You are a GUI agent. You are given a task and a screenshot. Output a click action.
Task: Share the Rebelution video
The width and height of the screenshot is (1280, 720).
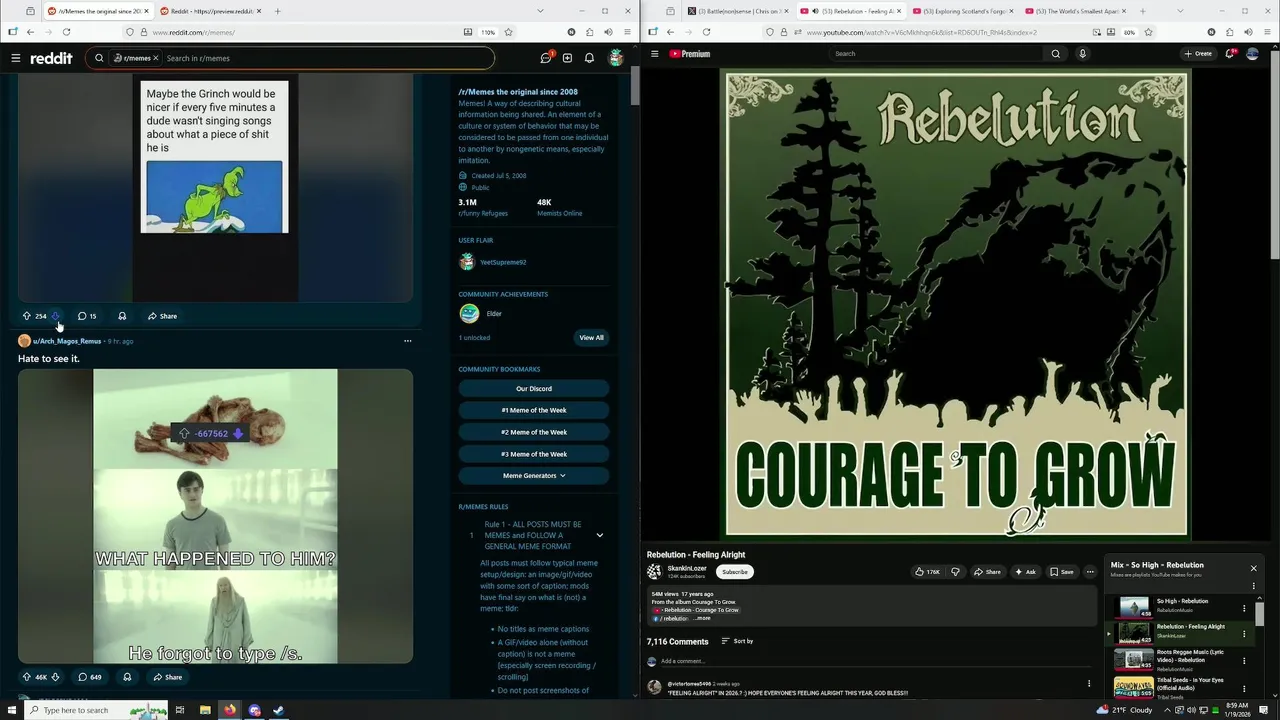click(987, 572)
